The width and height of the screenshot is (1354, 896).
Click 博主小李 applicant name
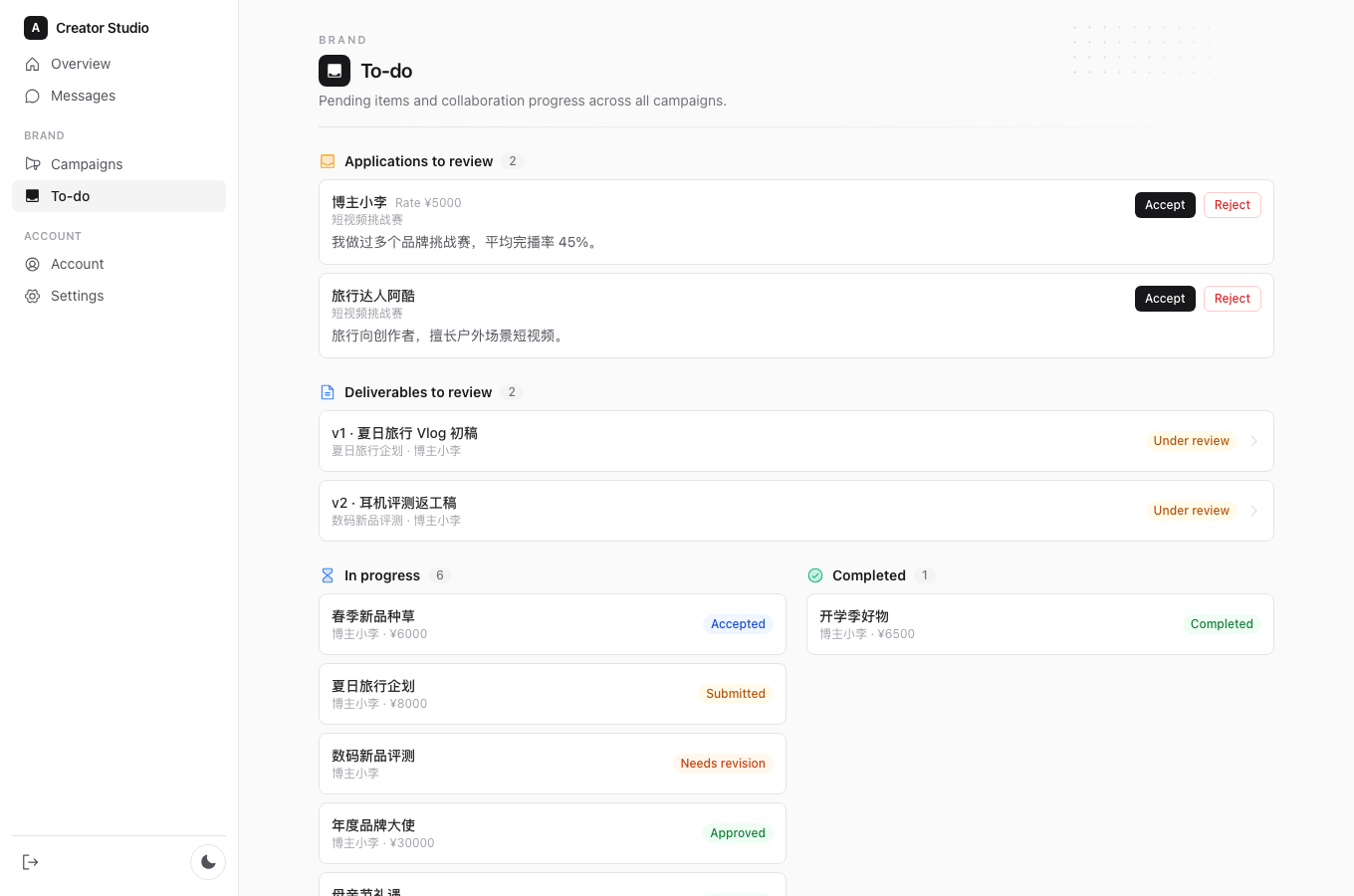(x=359, y=202)
